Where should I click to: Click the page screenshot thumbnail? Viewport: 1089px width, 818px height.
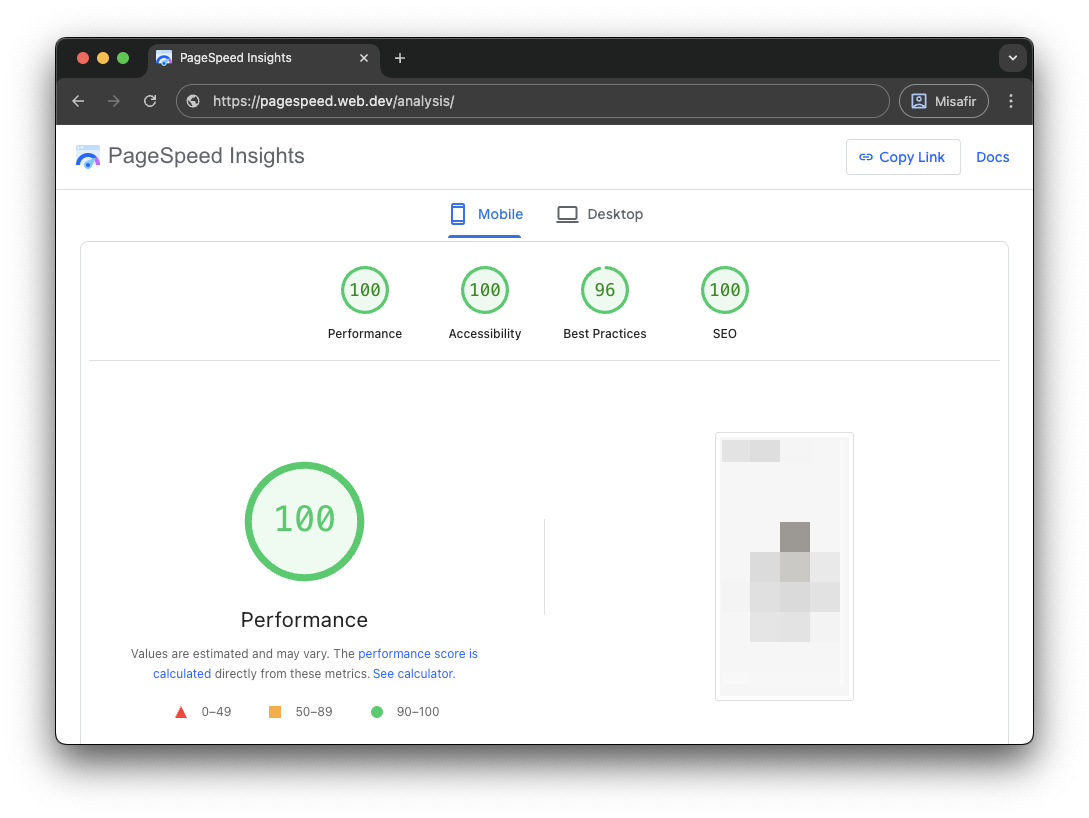(x=784, y=567)
